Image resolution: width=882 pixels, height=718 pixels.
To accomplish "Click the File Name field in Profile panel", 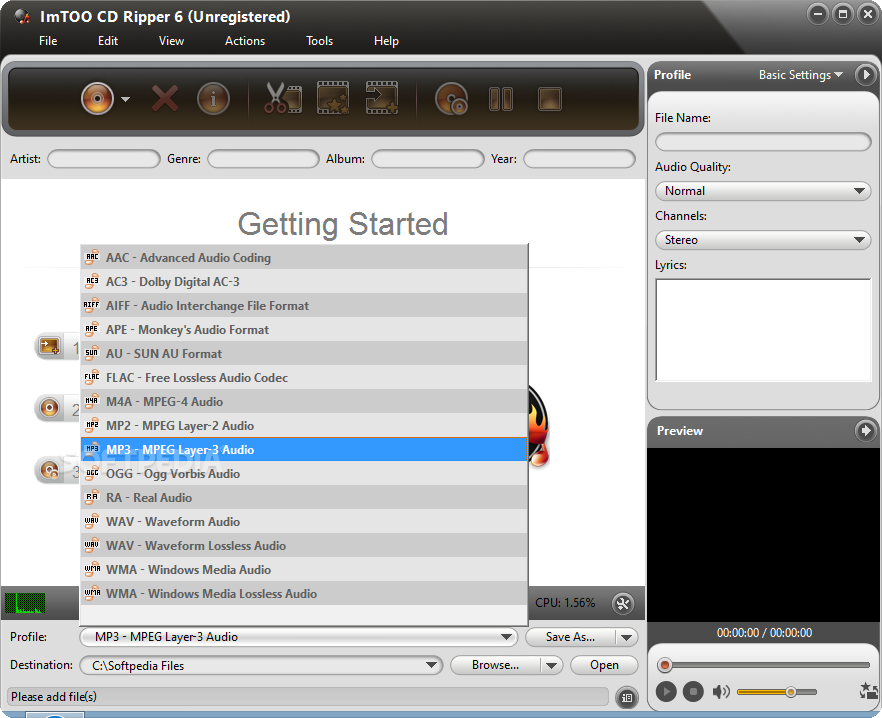I will (763, 142).
